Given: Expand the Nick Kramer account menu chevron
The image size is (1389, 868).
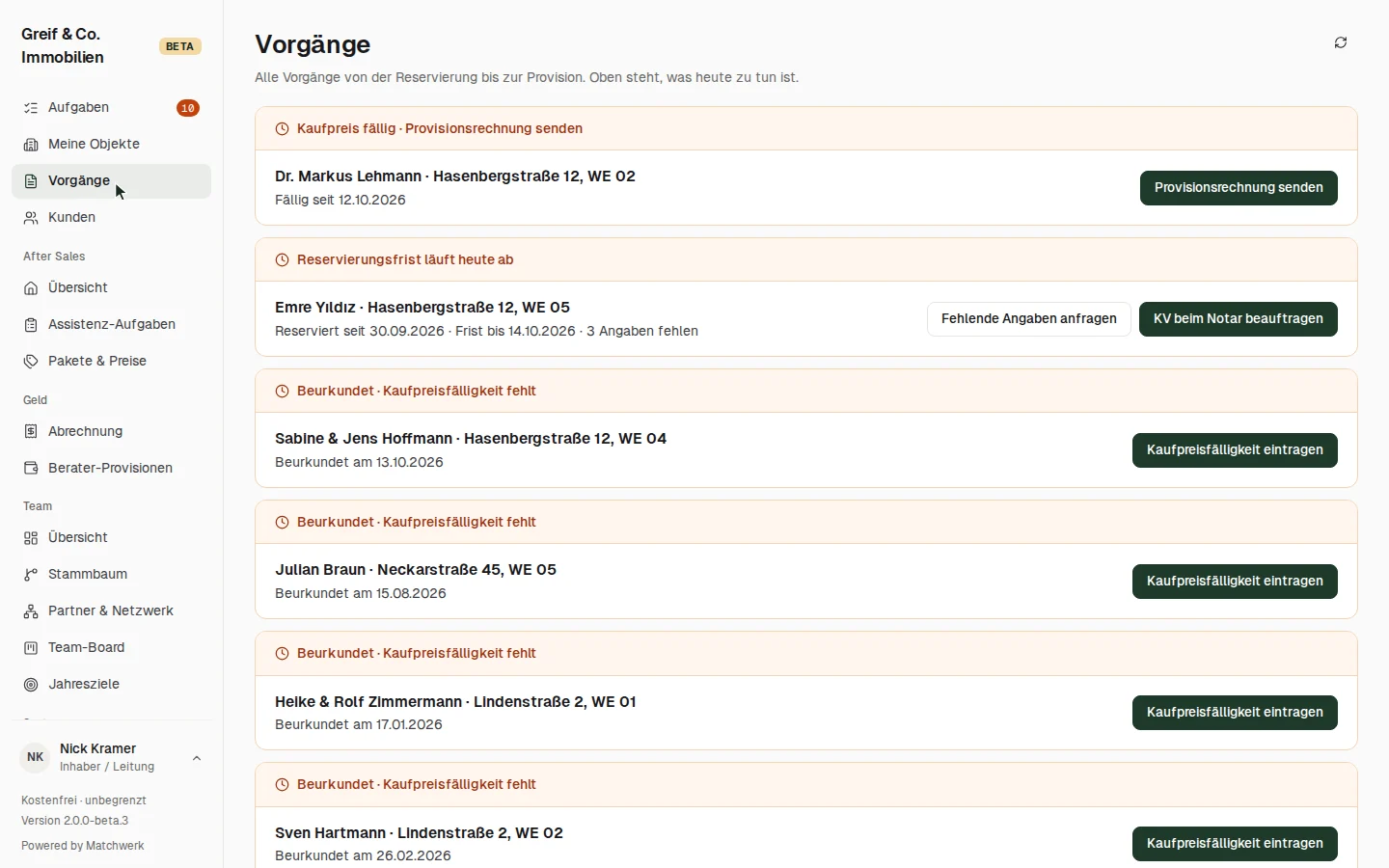Looking at the screenshot, I should (197, 758).
